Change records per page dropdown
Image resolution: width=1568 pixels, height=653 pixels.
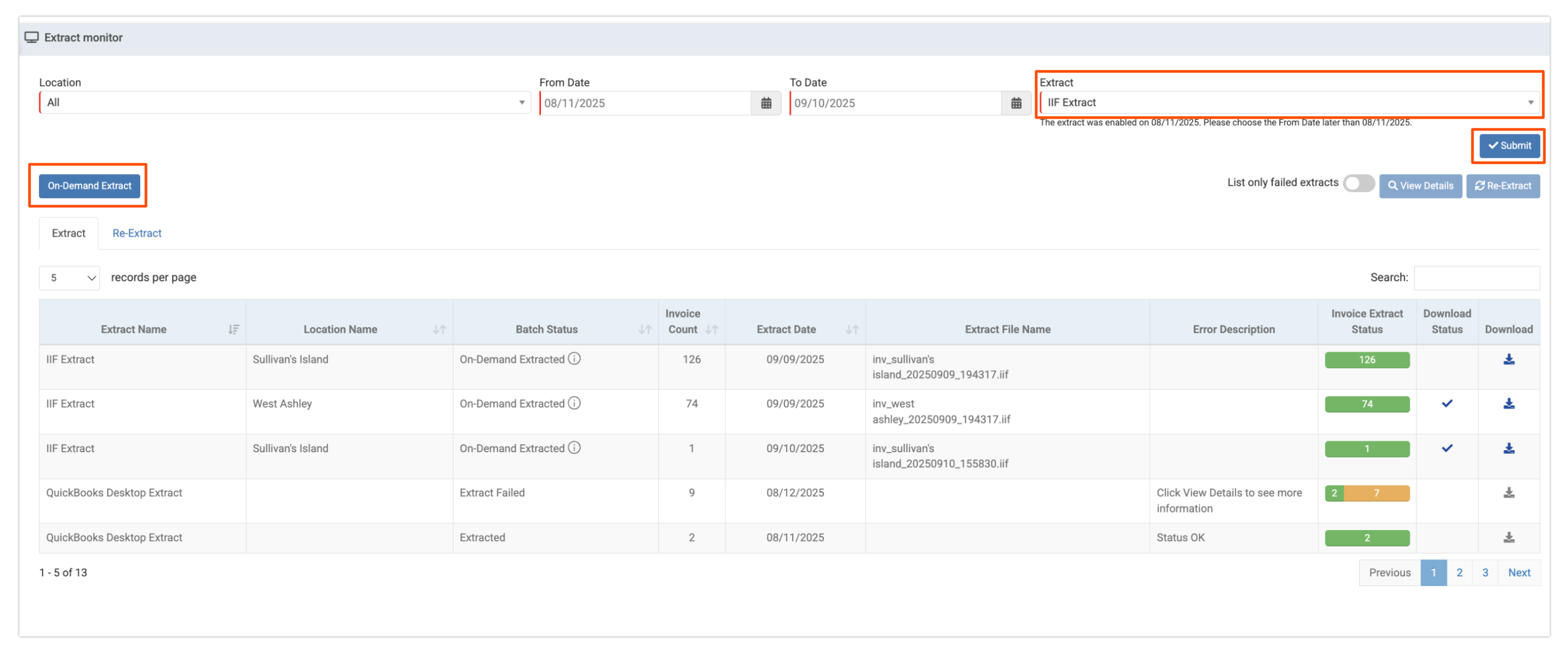[x=69, y=278]
